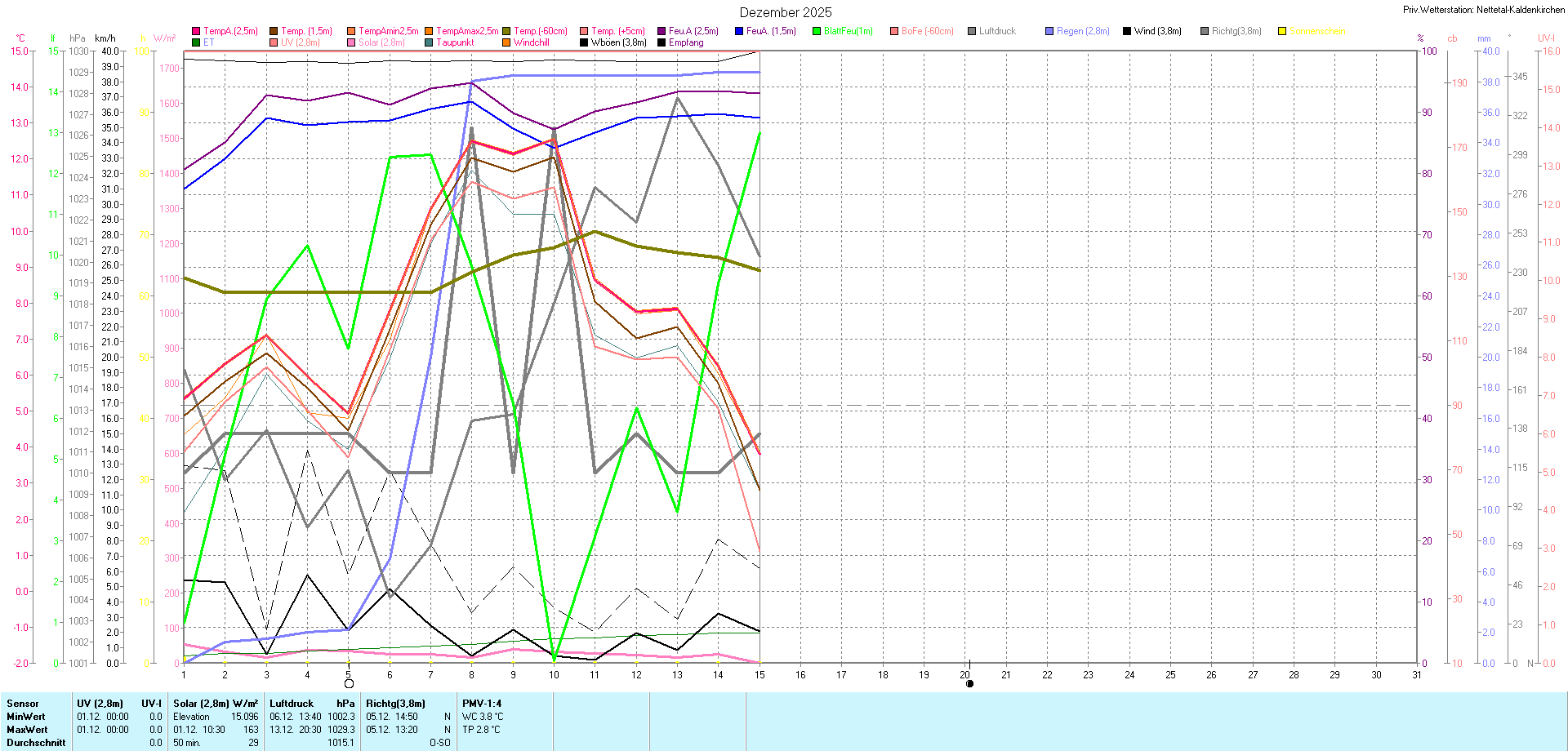Click the Regen (2,8m) legend square
Image resolution: width=1568 pixels, height=751 pixels.
point(1049,31)
